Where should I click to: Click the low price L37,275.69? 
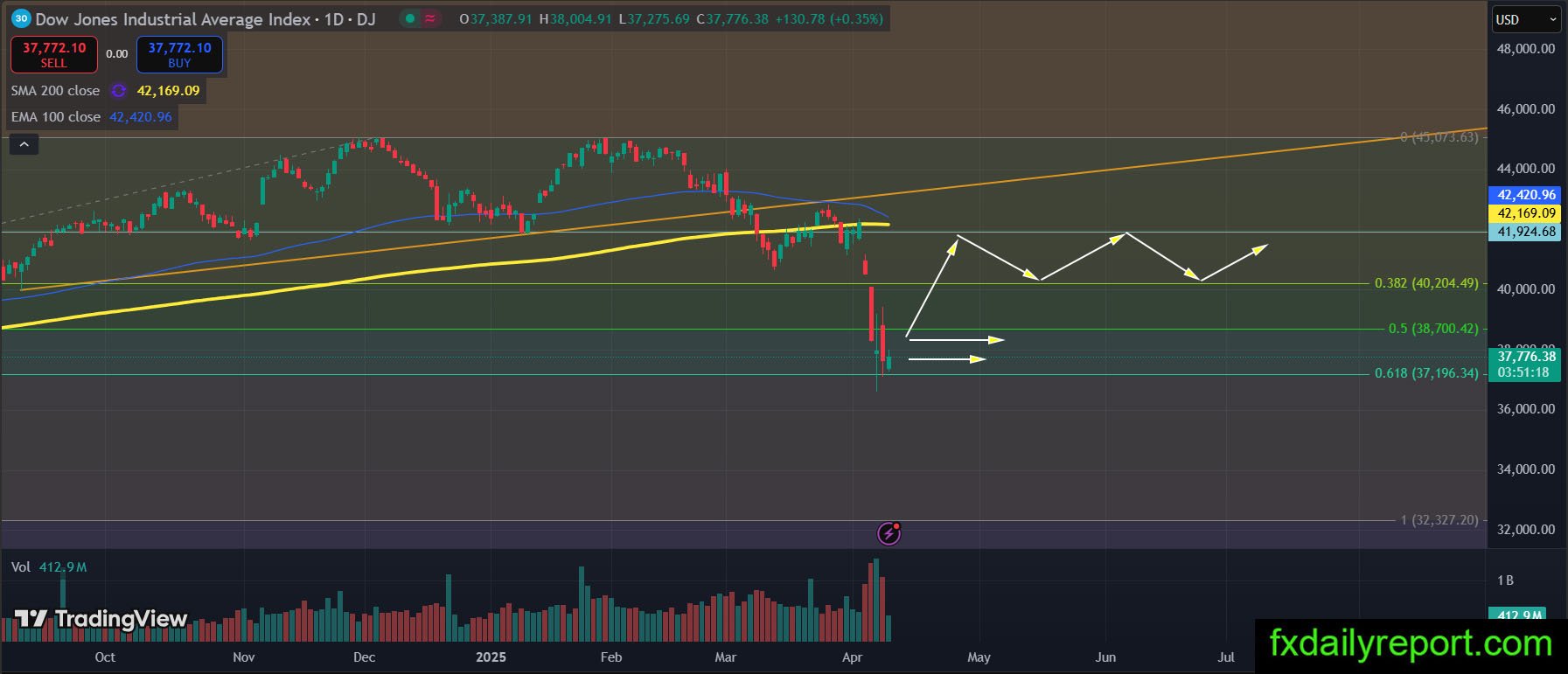(x=654, y=18)
